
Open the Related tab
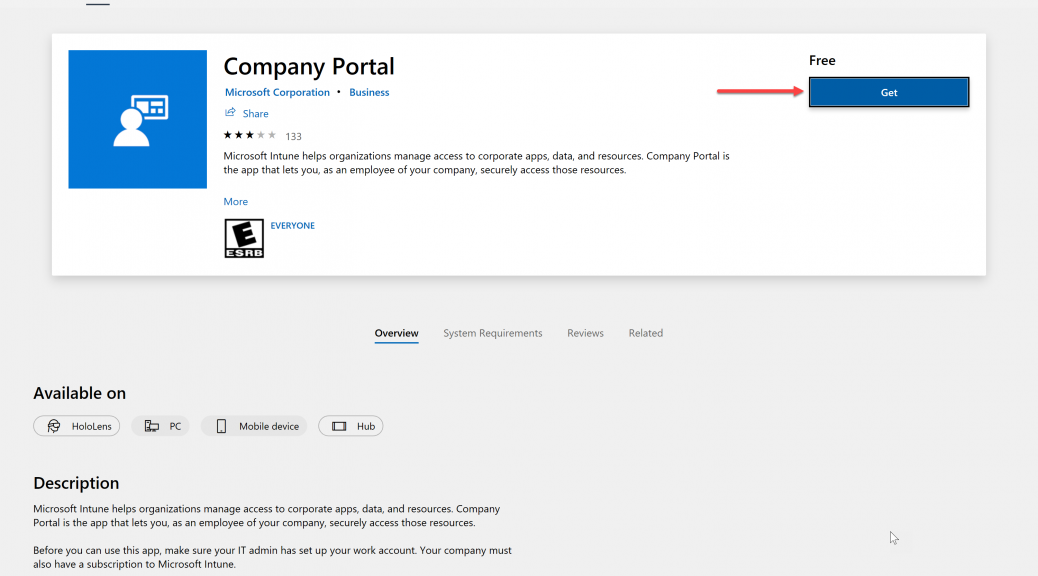click(x=645, y=333)
